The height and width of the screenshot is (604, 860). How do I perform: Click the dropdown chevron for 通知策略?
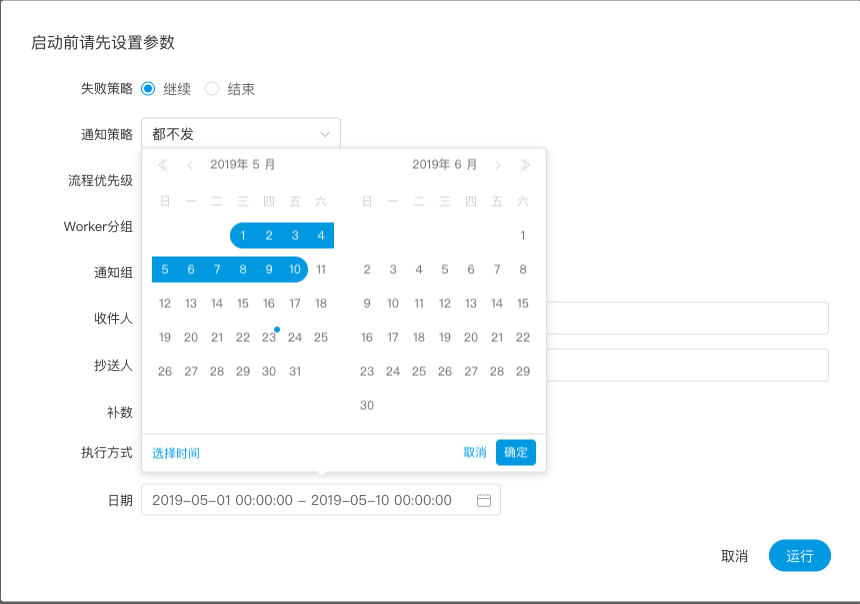(324, 134)
